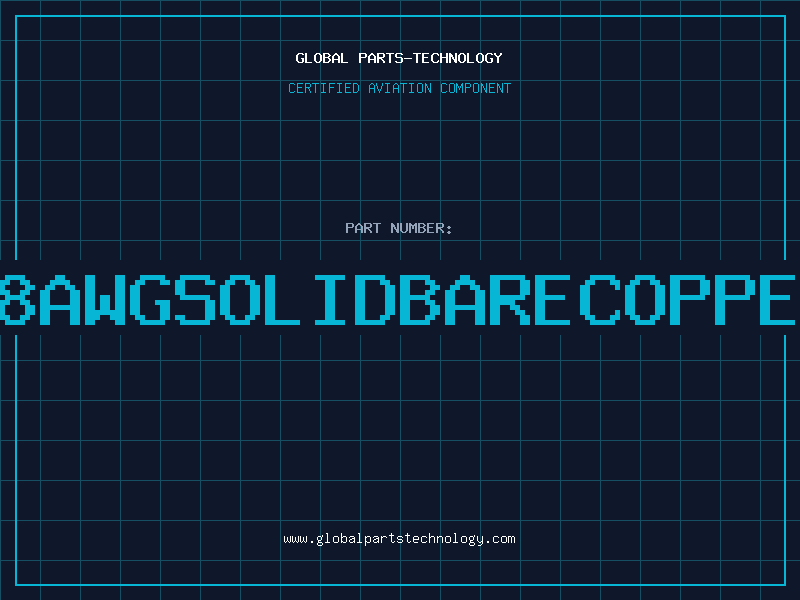Click the word PART in the label

[x=363, y=228]
